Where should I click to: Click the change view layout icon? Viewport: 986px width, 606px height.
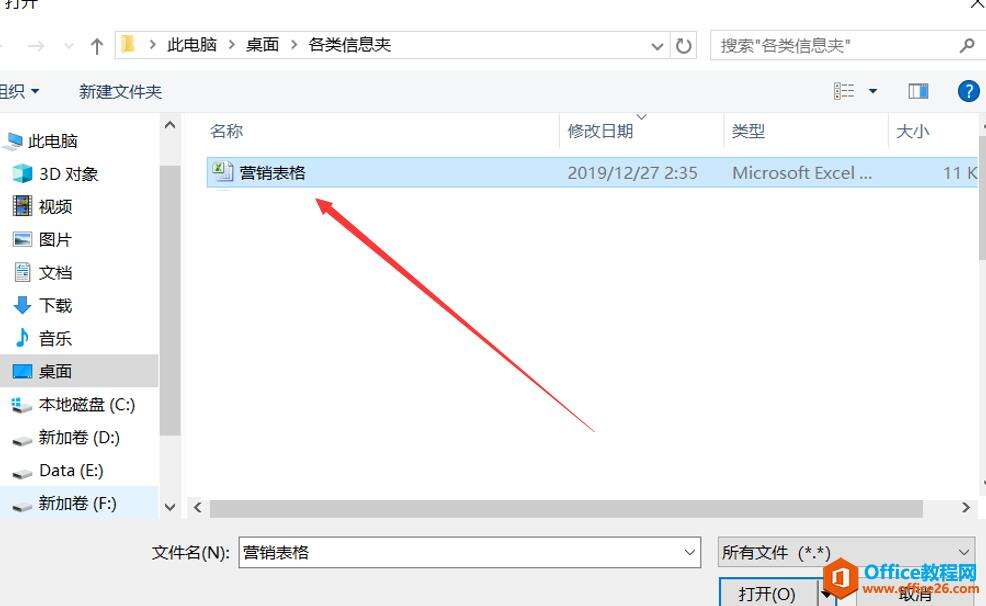tap(844, 91)
